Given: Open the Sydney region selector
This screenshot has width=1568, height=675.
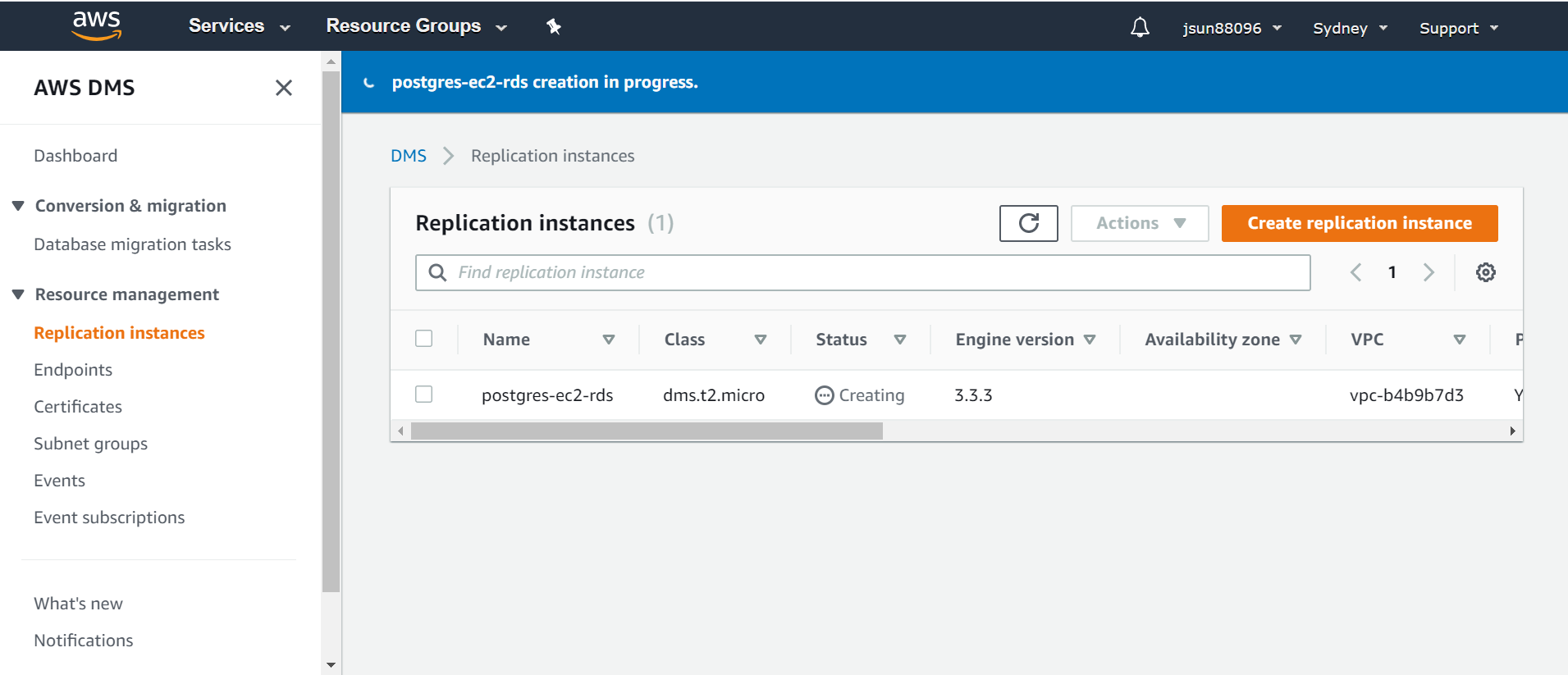Looking at the screenshot, I should 1349,28.
